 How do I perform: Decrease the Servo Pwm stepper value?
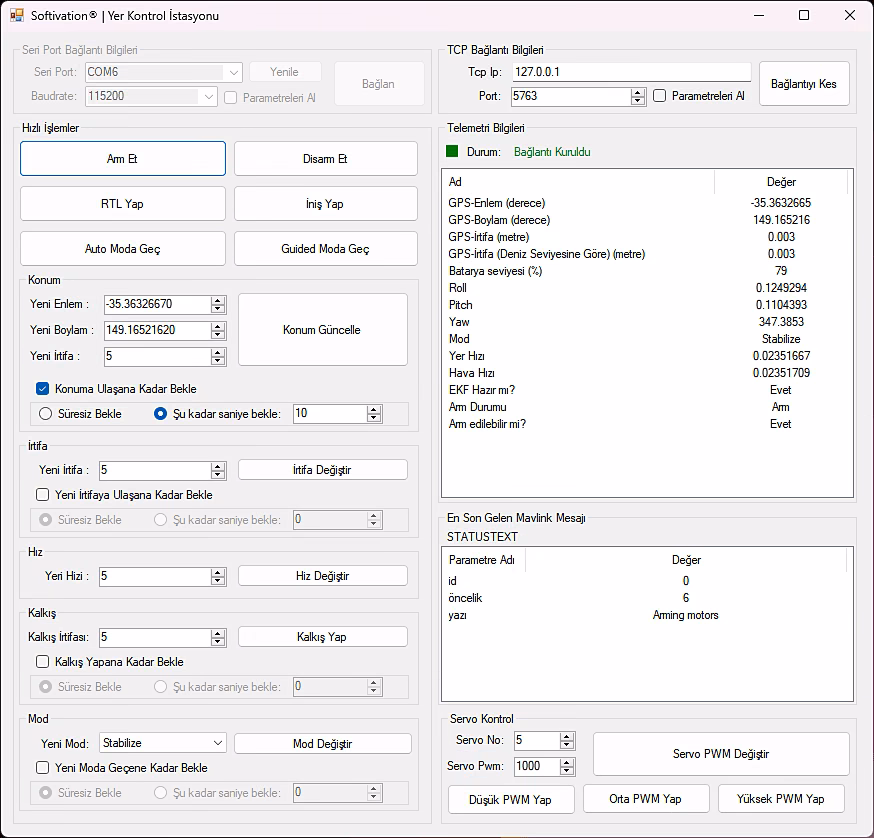(x=567, y=771)
